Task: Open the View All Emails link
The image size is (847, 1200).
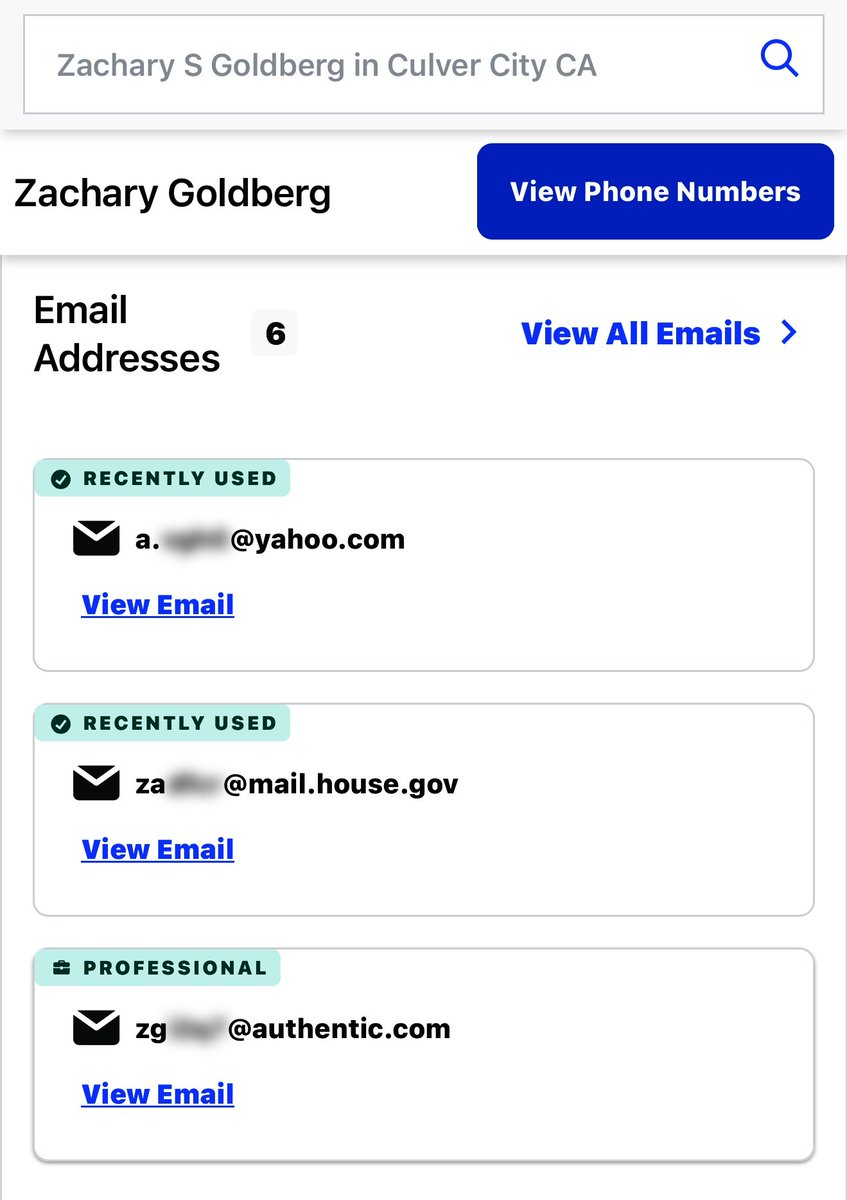Action: click(641, 333)
